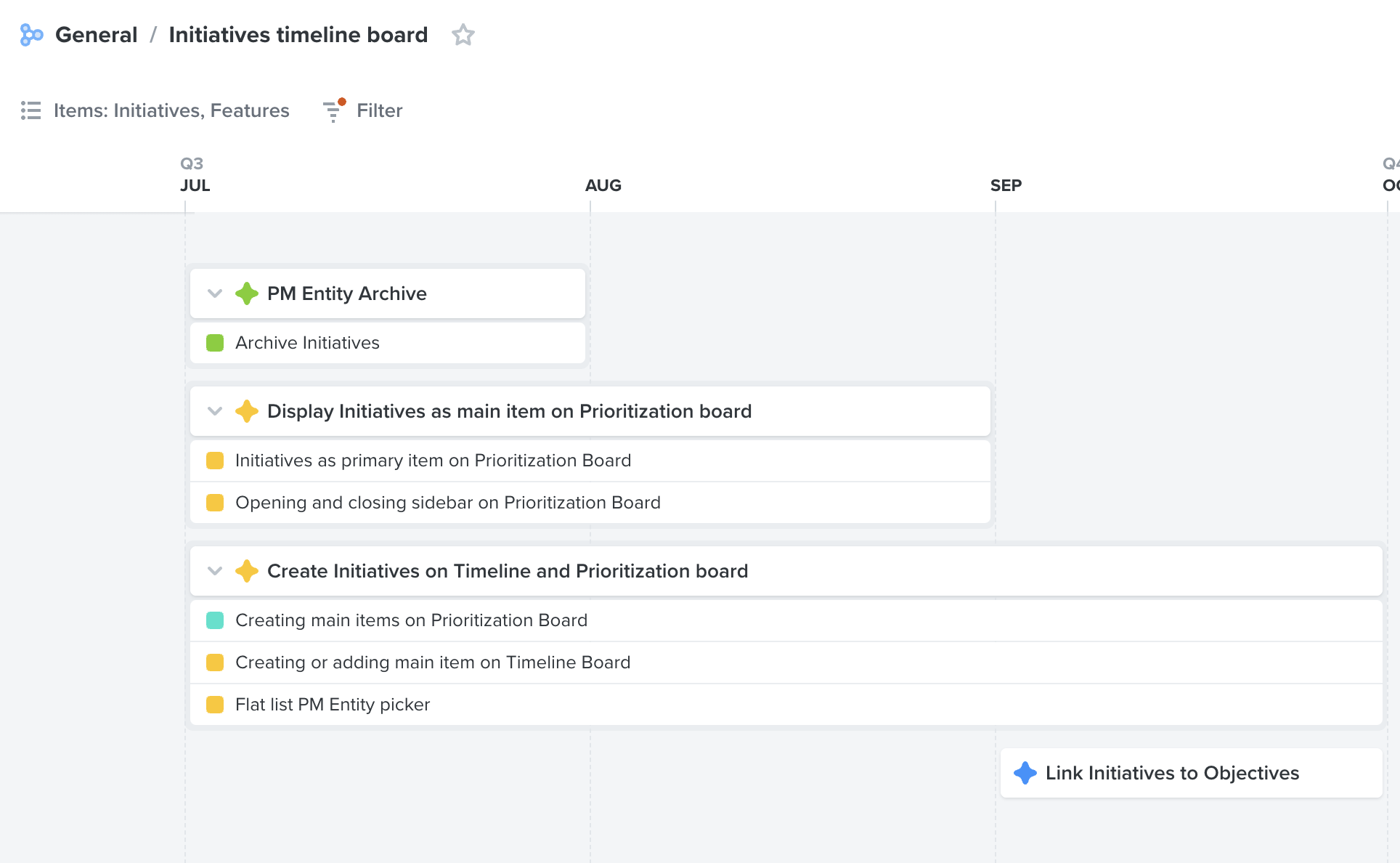Click the orange notification dot on Filter
The height and width of the screenshot is (863, 1400).
(341, 102)
